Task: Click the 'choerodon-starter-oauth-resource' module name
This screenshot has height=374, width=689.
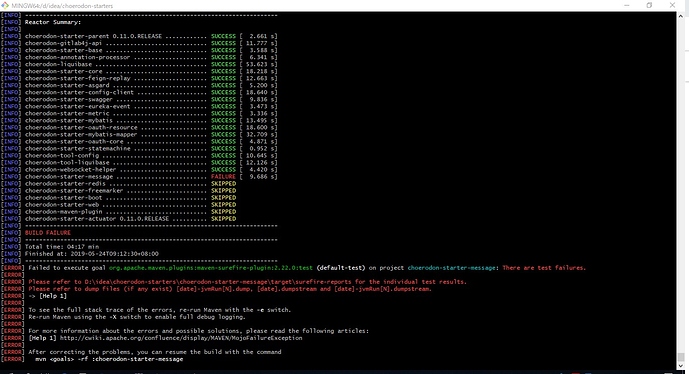Action: (81, 127)
